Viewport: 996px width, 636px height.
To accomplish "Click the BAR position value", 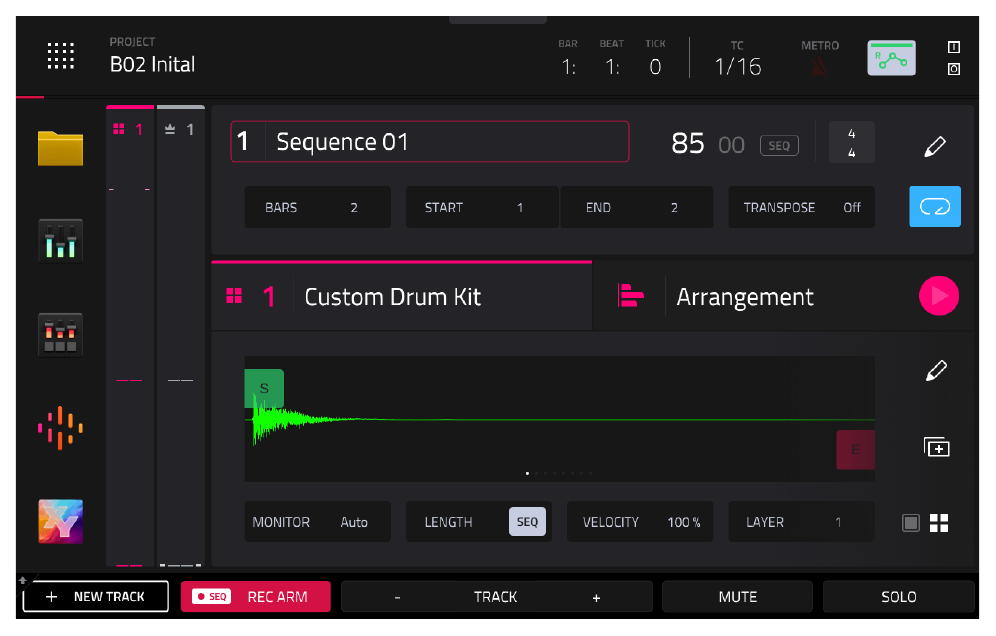I will coord(569,67).
